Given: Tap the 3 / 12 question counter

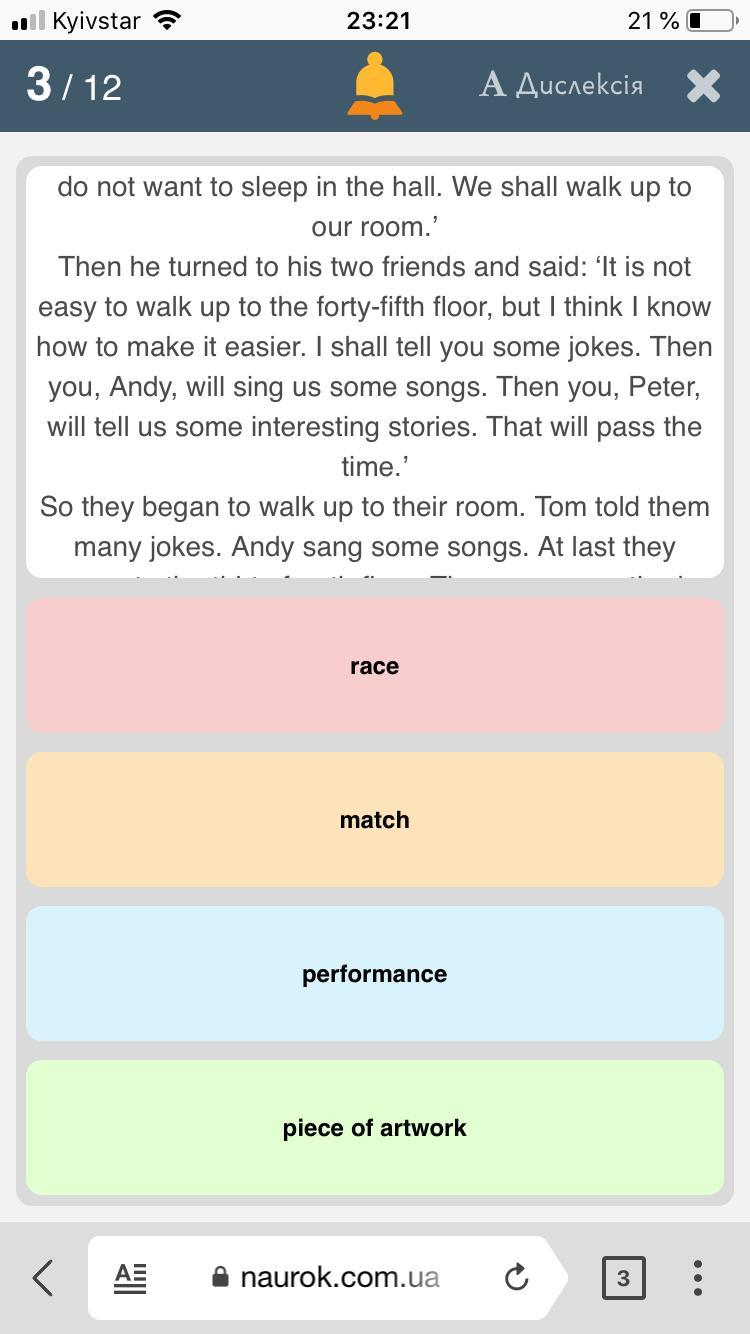Looking at the screenshot, I should [x=74, y=86].
